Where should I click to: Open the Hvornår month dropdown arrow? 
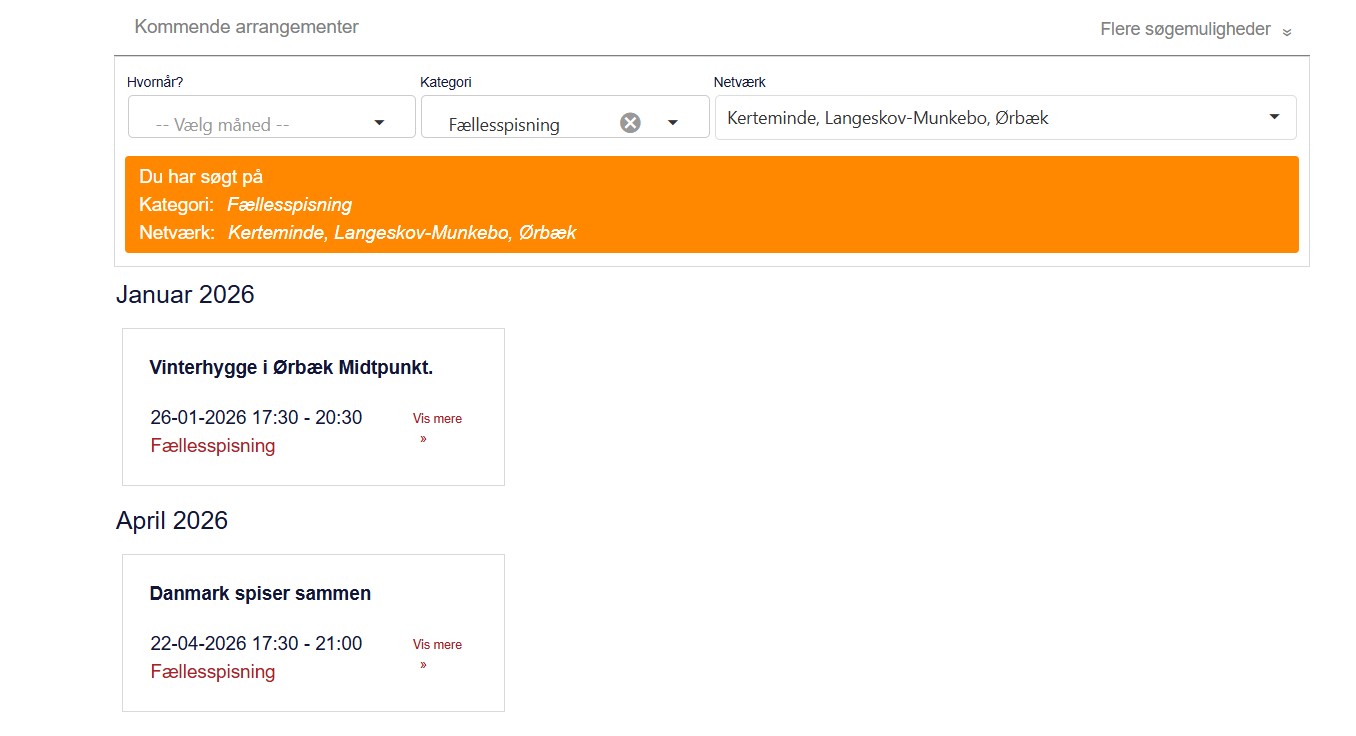point(379,122)
